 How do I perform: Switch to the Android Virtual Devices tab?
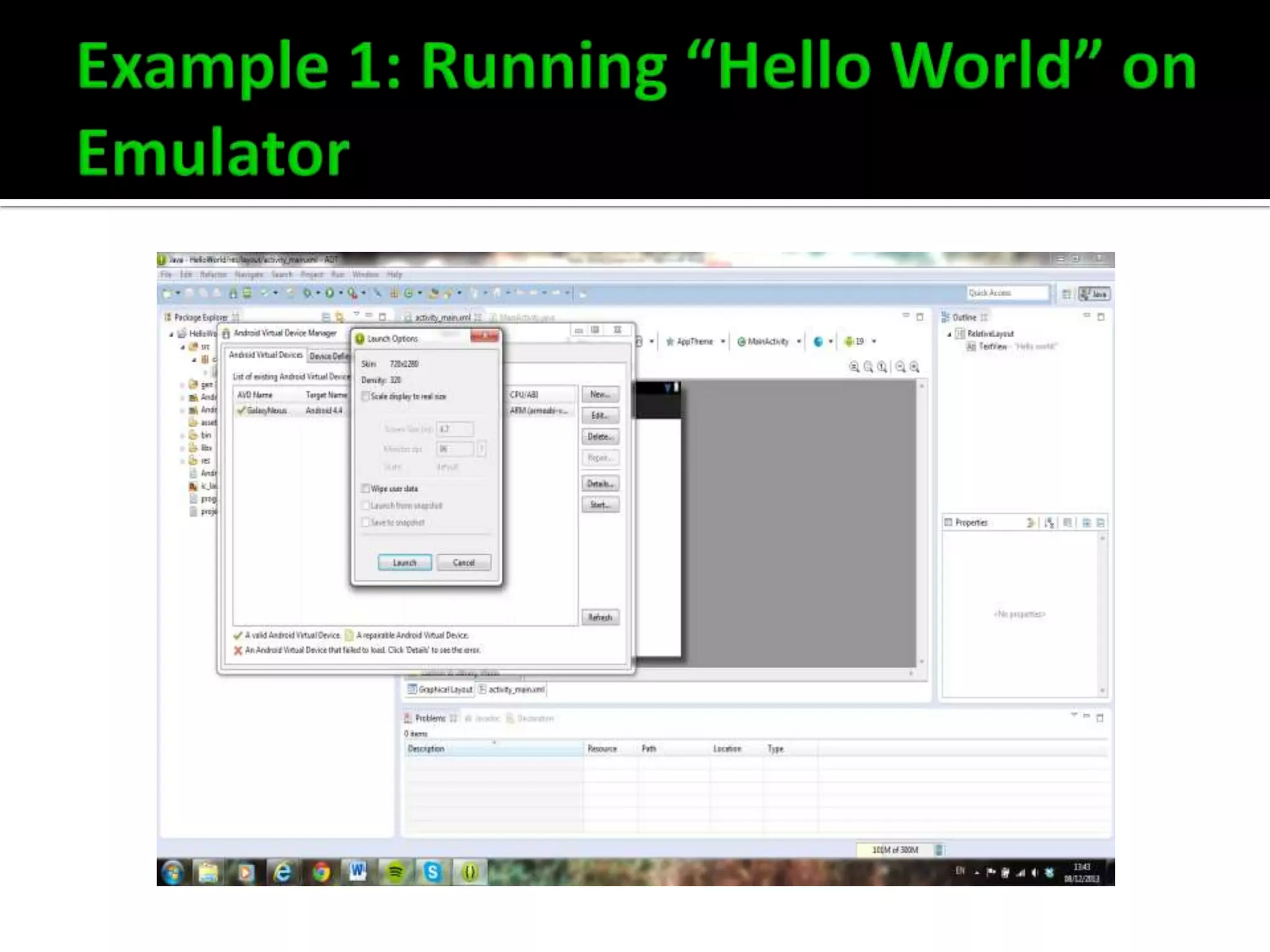(x=265, y=355)
